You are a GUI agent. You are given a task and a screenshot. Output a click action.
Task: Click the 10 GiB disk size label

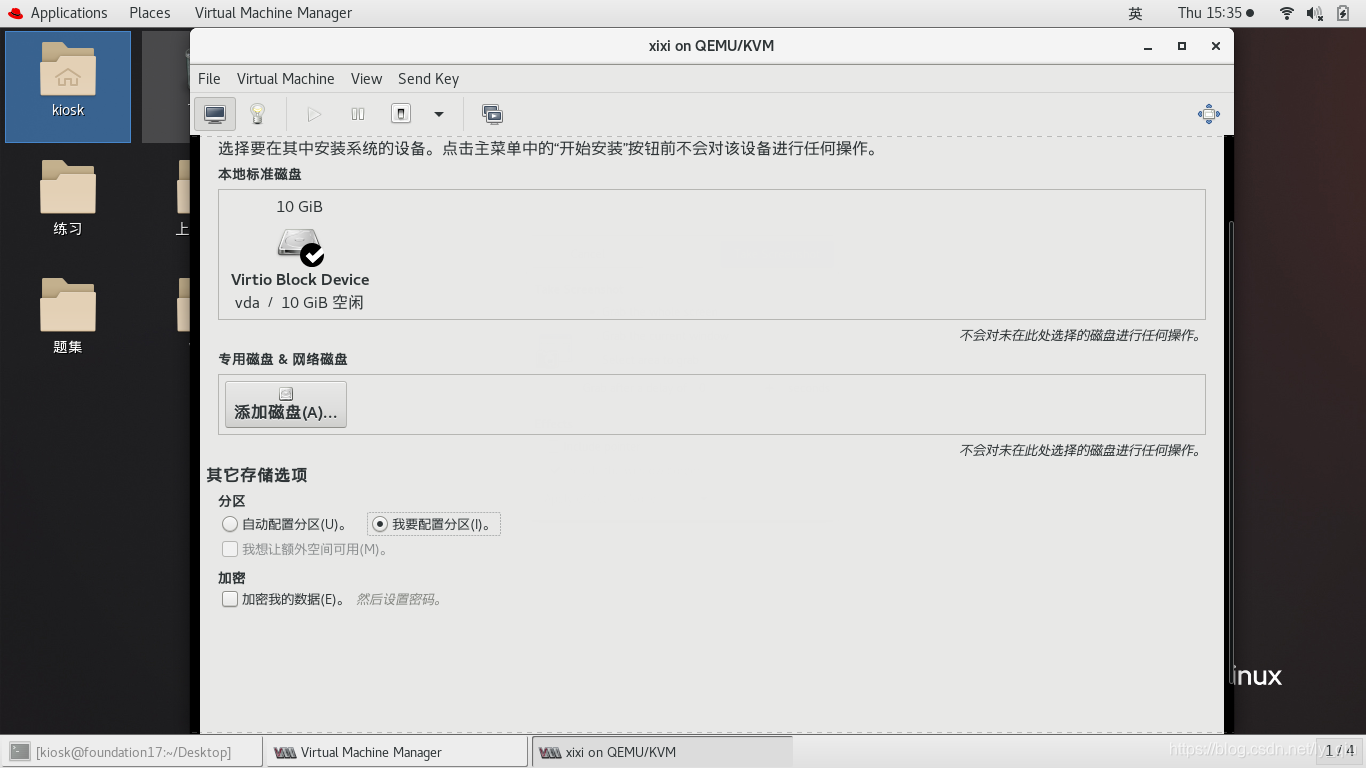(x=300, y=207)
